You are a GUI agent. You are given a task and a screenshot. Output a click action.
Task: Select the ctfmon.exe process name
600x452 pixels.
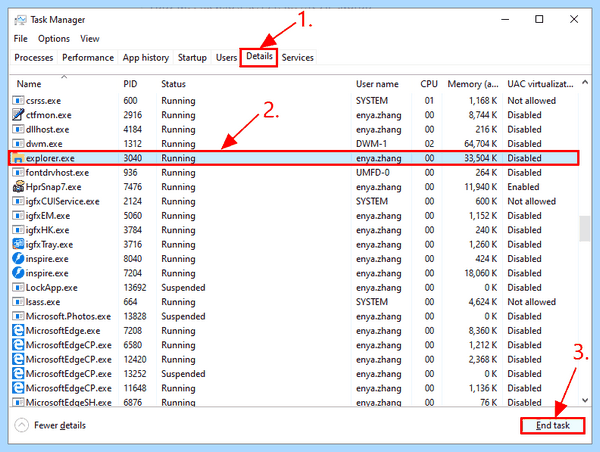pyautogui.click(x=49, y=115)
